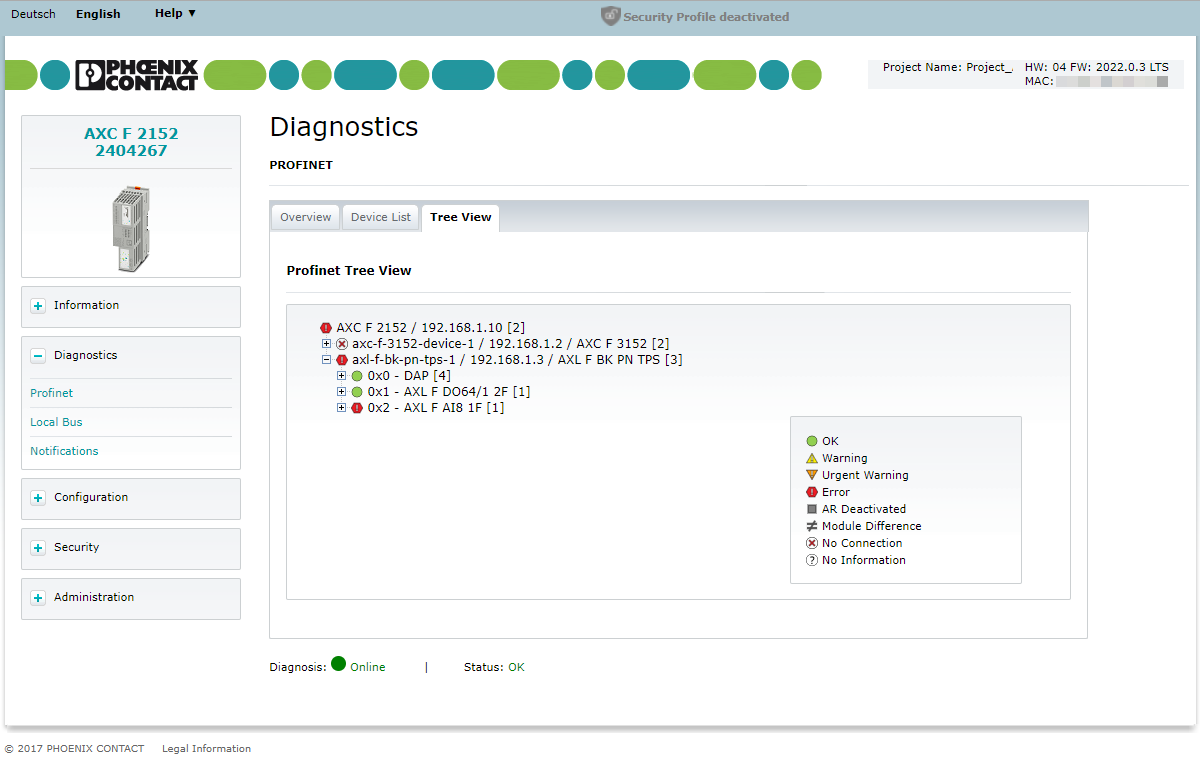Image resolution: width=1200 pixels, height=760 pixels.
Task: Open the Help dropdown menu
Action: [x=175, y=13]
